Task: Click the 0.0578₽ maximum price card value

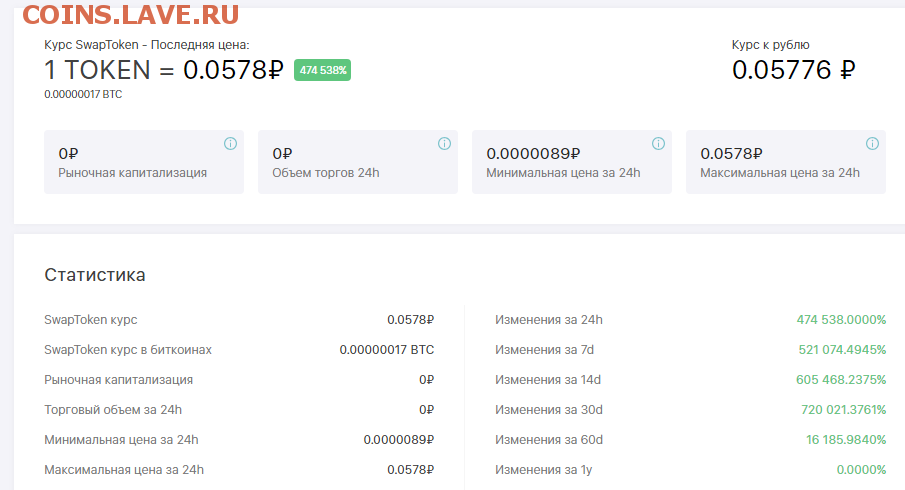Action: pos(731,154)
